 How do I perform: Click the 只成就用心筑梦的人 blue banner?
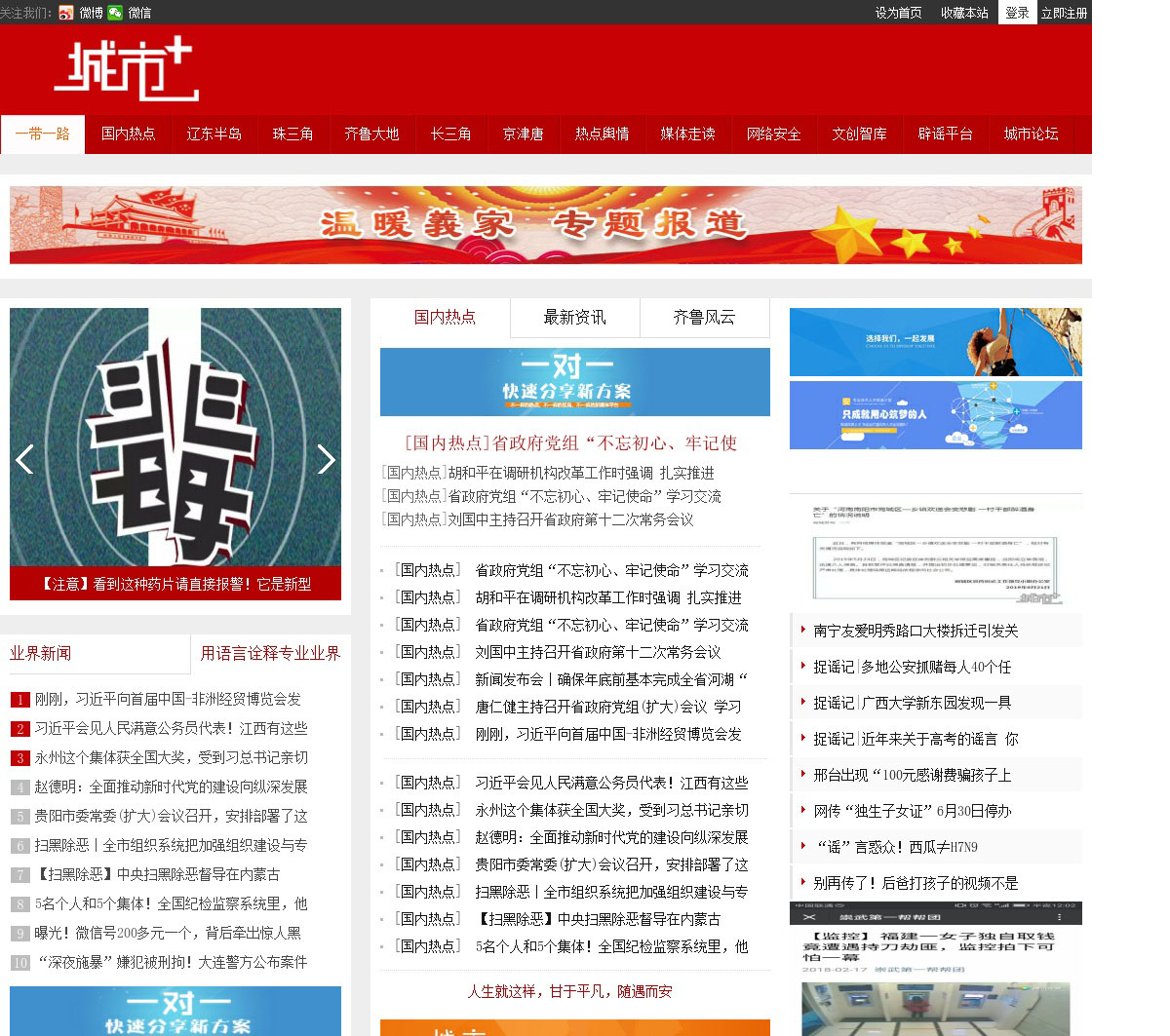pyautogui.click(x=936, y=415)
